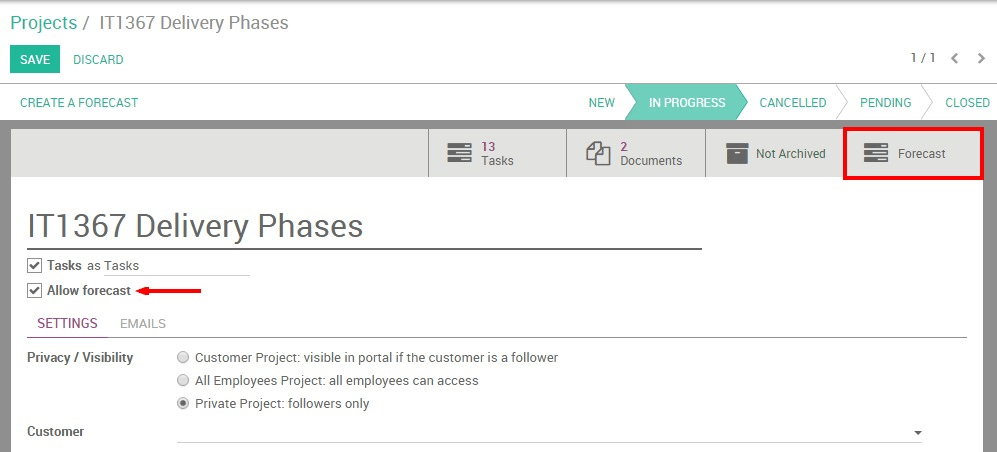This screenshot has height=452, width=997.
Task: Click the Tasks stat button icon
Action: [459, 153]
